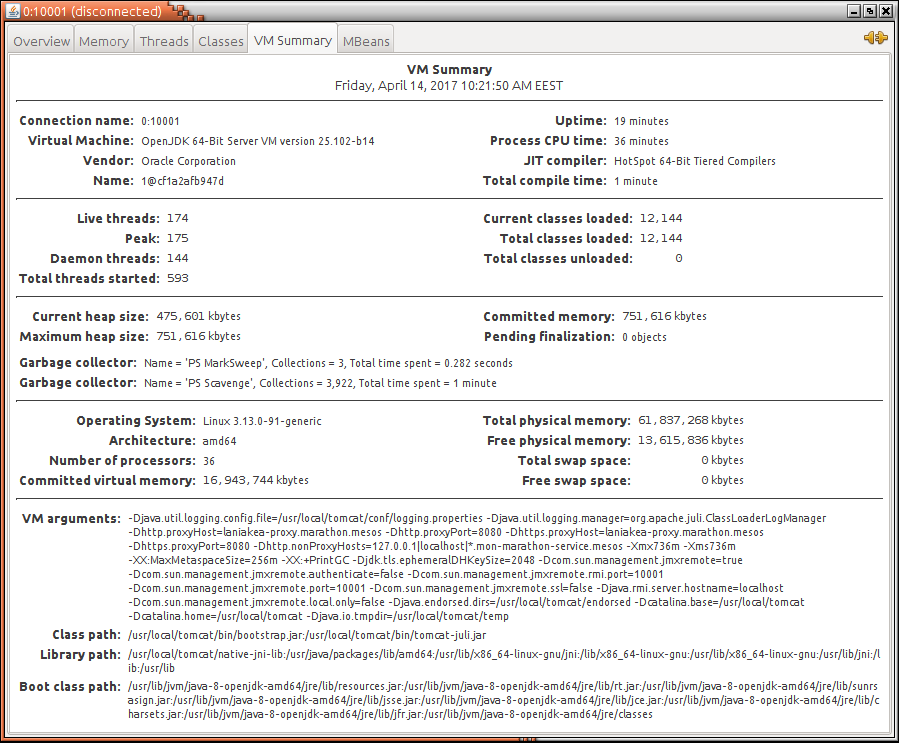Viewport: 899px width, 743px height.
Task: Click Free physical memory value 13,615,836 kbytes
Action: coord(691,440)
